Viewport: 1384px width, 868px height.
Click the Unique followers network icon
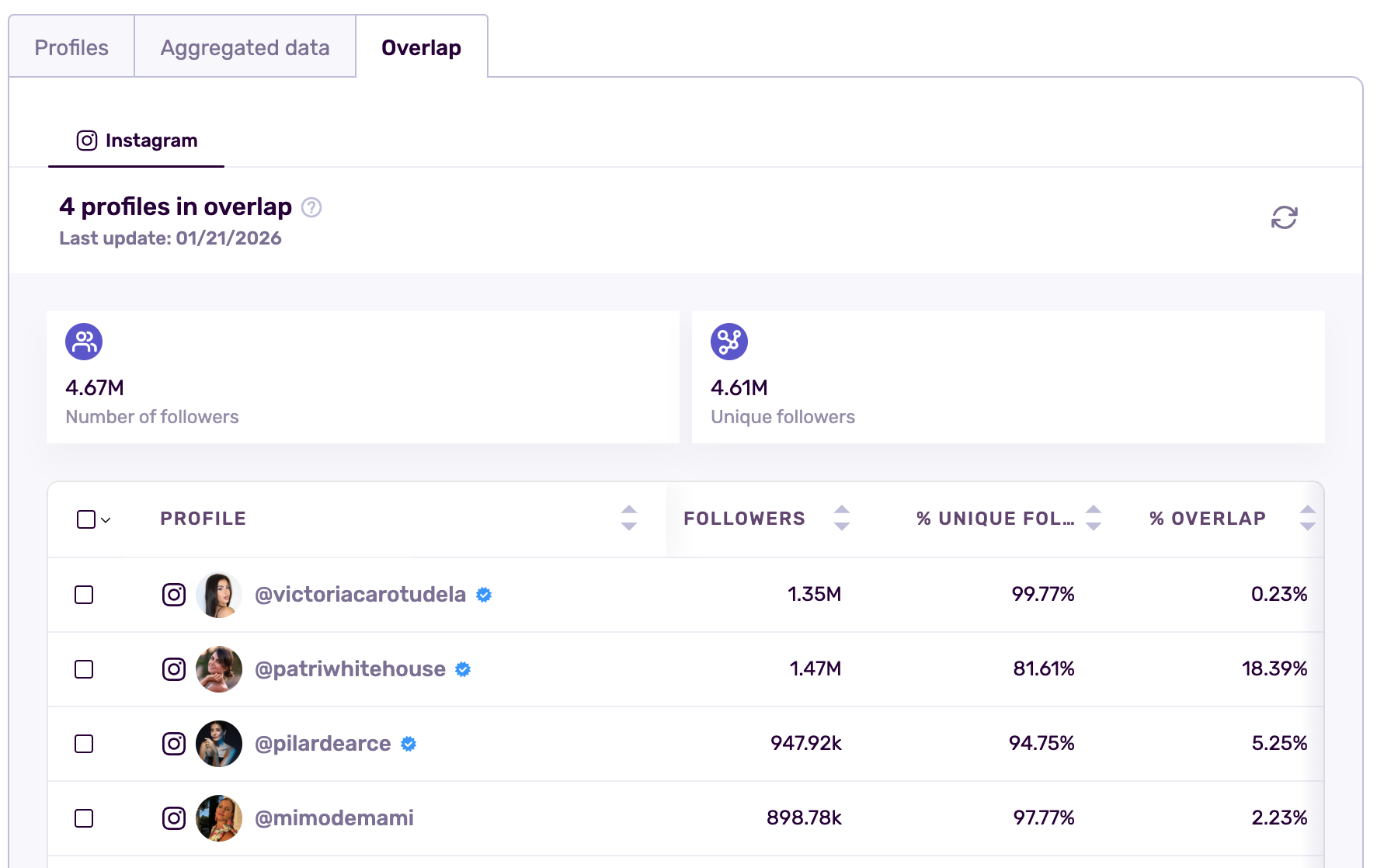pos(729,342)
